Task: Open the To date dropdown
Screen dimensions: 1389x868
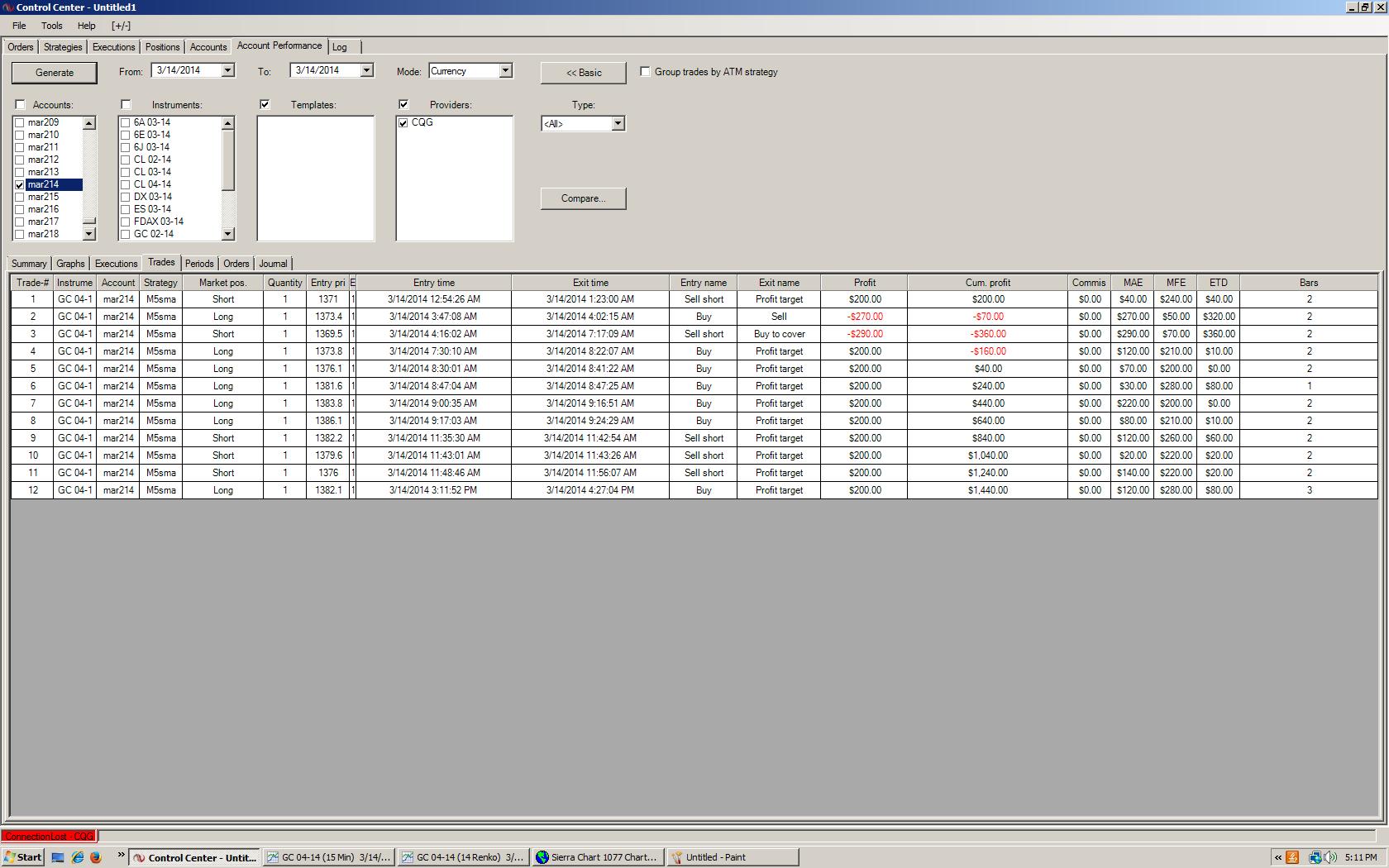Action: (x=366, y=71)
